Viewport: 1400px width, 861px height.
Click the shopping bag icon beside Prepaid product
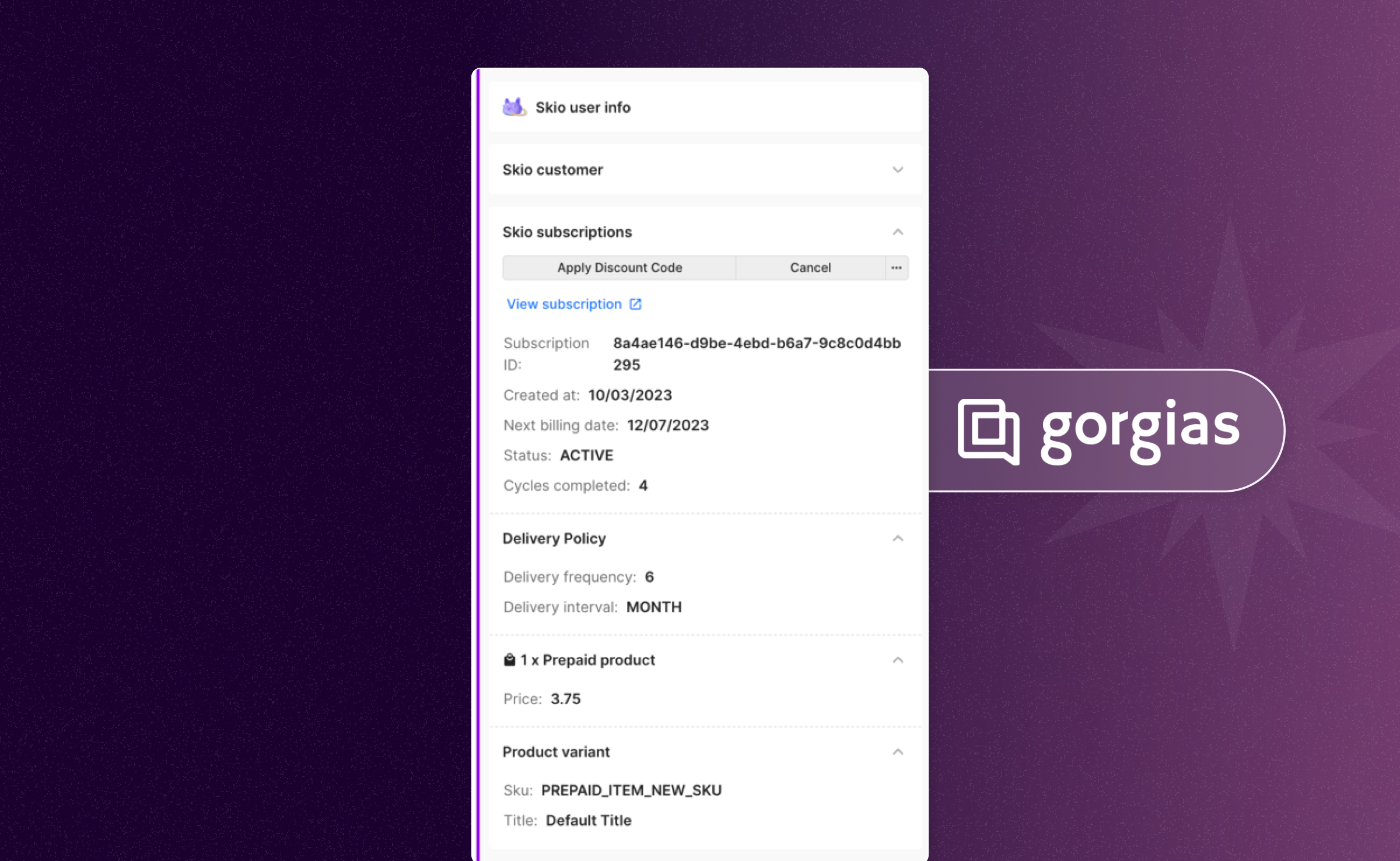(x=509, y=660)
